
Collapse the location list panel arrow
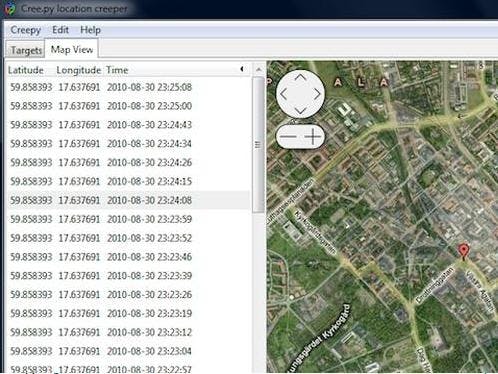pos(242,69)
